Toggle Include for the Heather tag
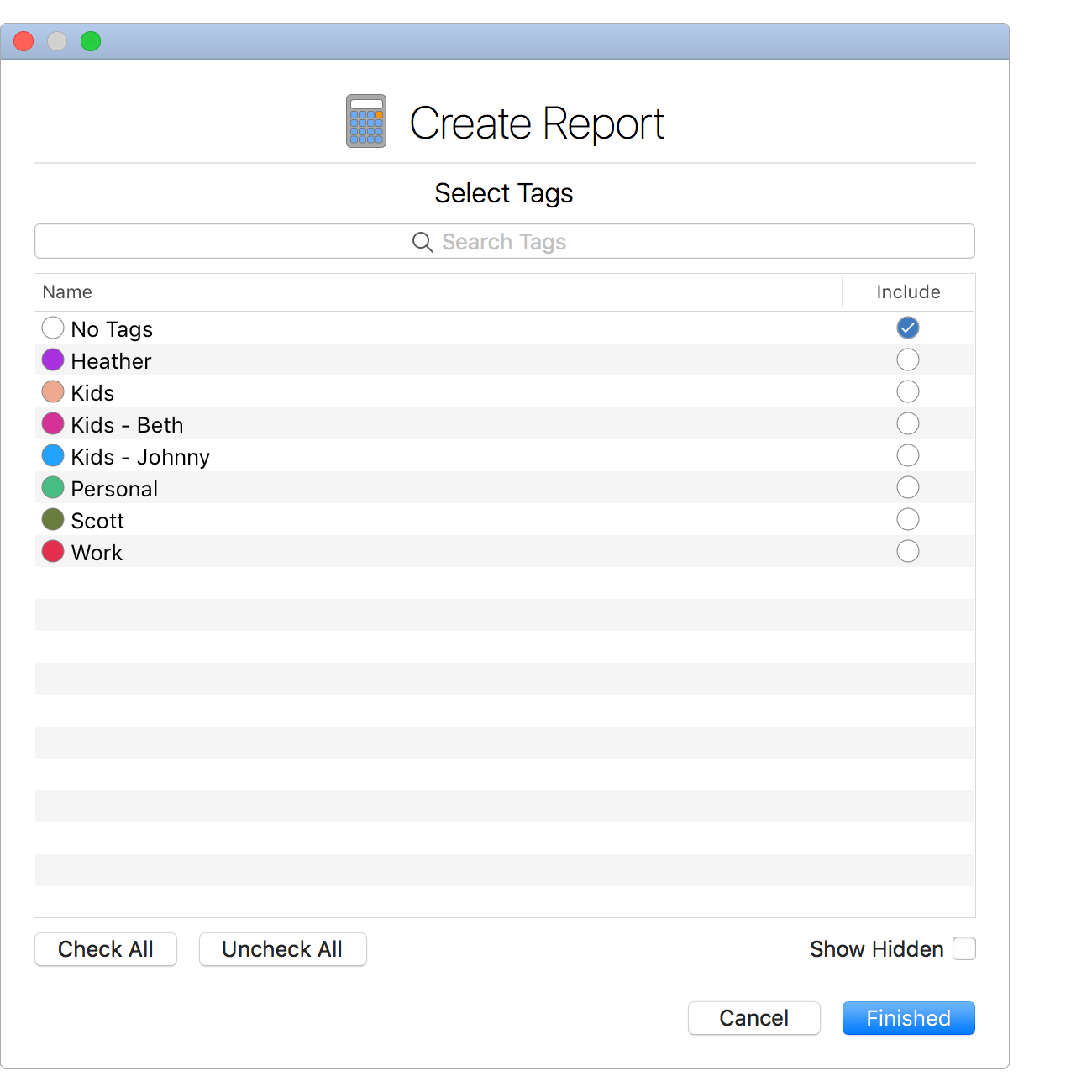1092x1092 pixels. (907, 360)
